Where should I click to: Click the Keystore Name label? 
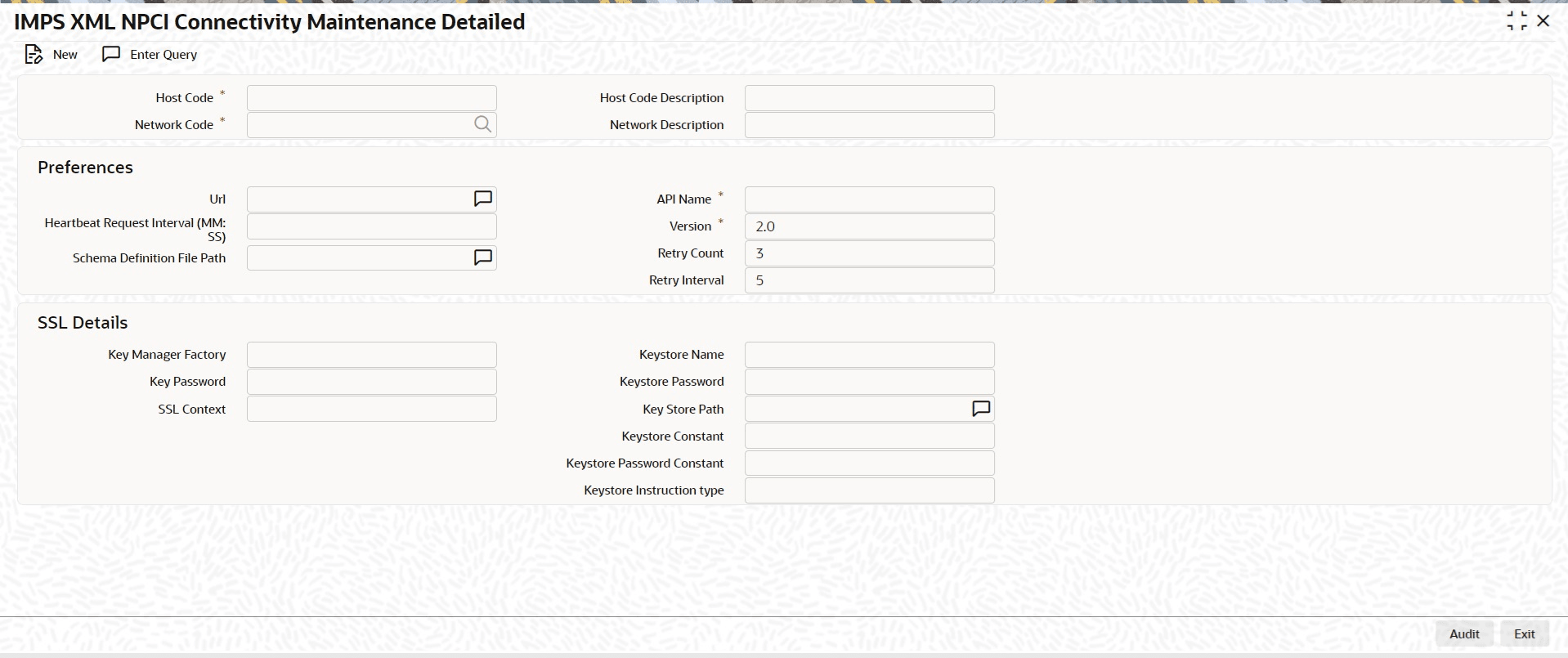(682, 355)
